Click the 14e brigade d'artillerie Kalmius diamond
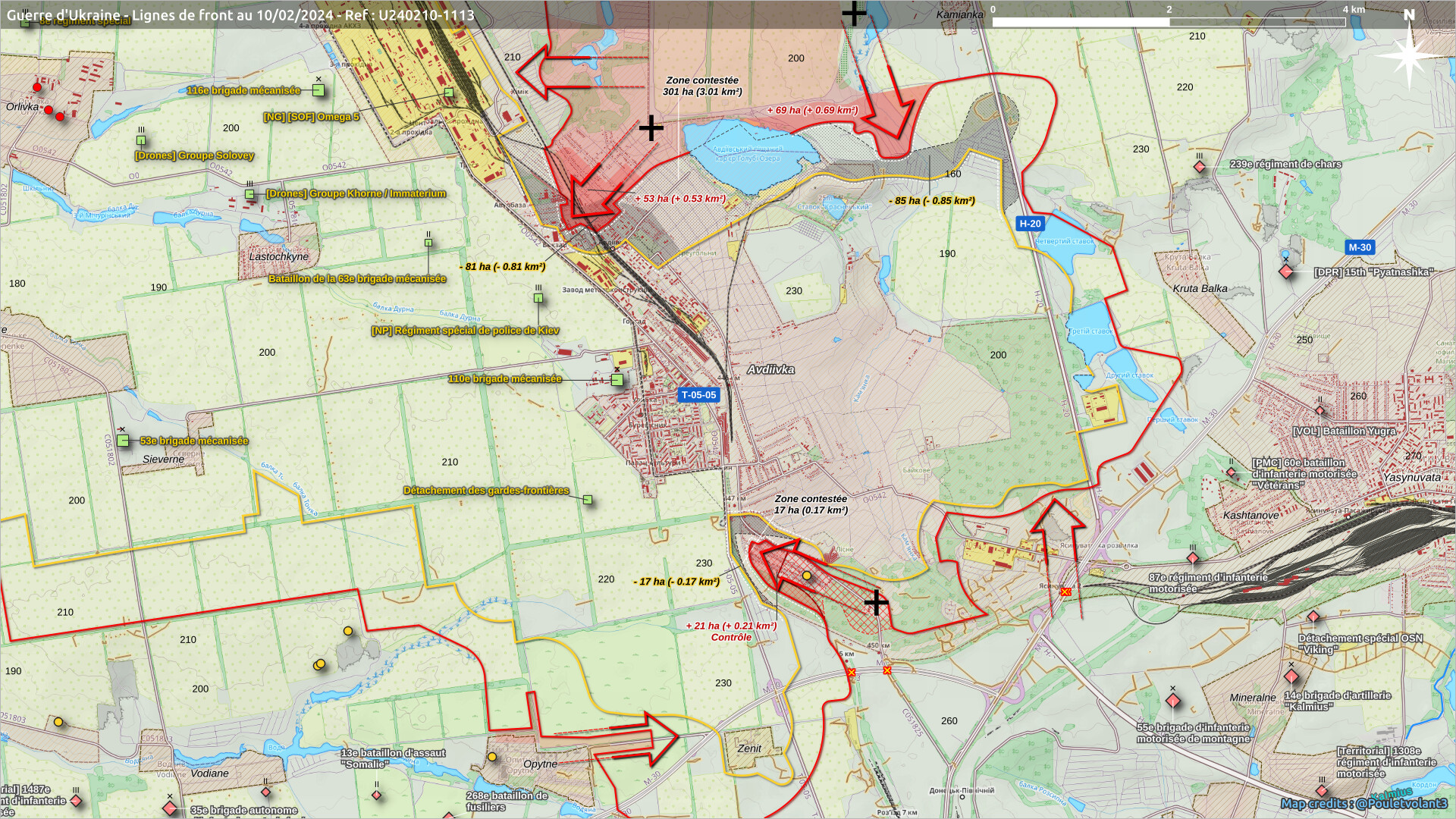The height and width of the screenshot is (819, 1456). click(1291, 676)
